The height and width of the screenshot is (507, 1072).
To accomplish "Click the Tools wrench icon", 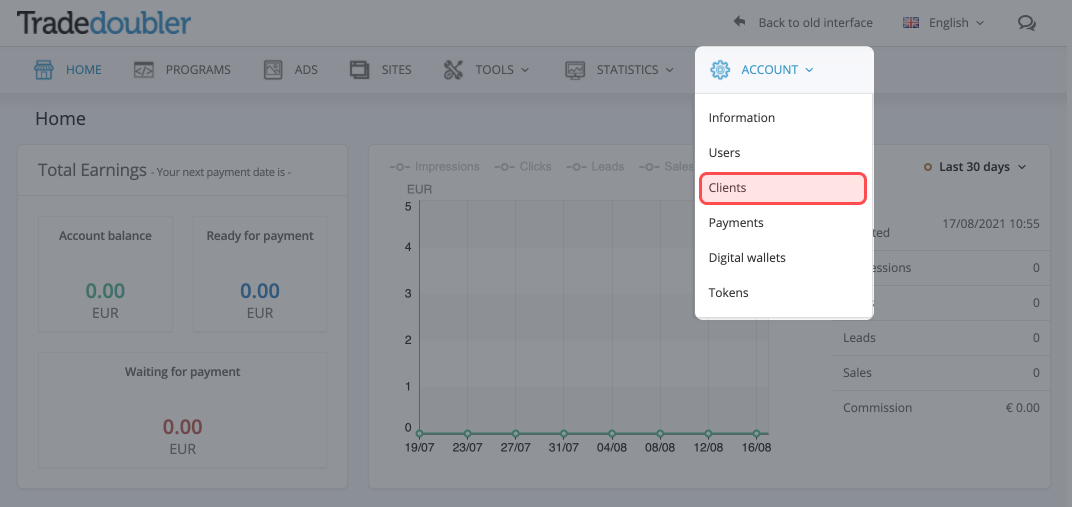I will (453, 70).
